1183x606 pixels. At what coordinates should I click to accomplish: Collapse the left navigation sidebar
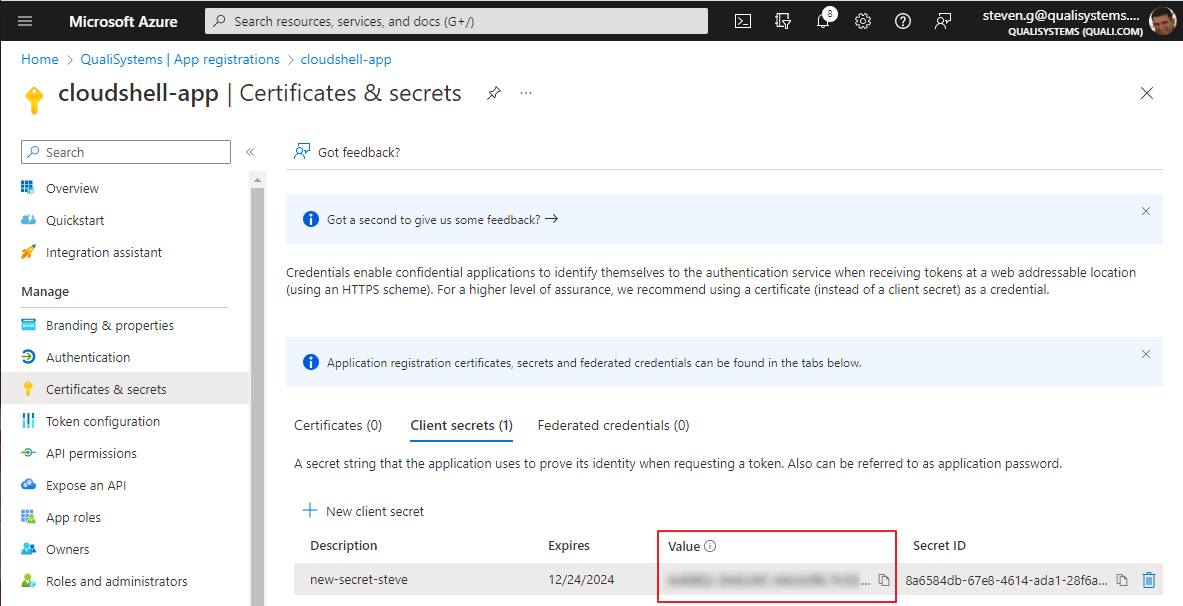[x=250, y=152]
